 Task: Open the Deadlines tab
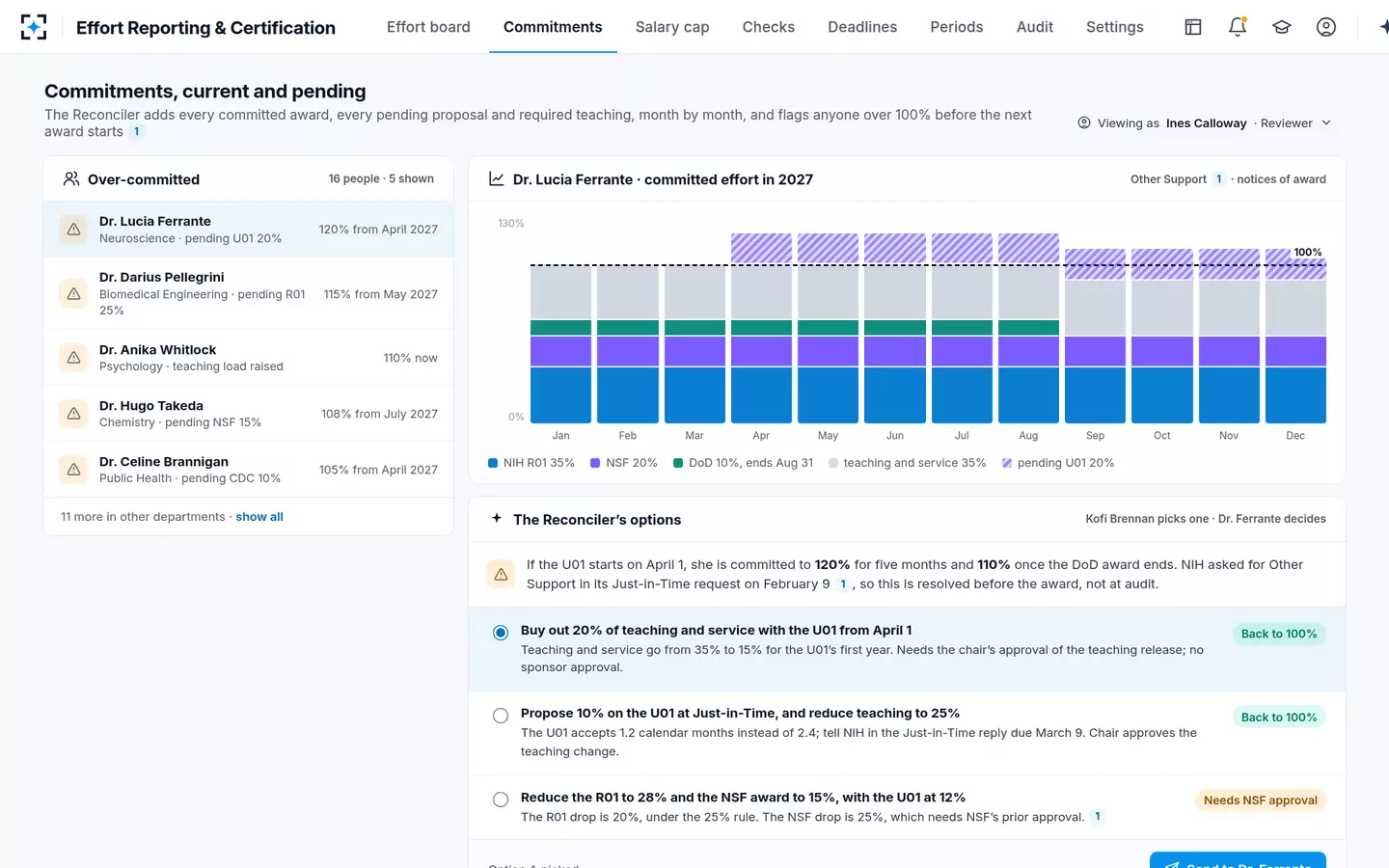862,27
